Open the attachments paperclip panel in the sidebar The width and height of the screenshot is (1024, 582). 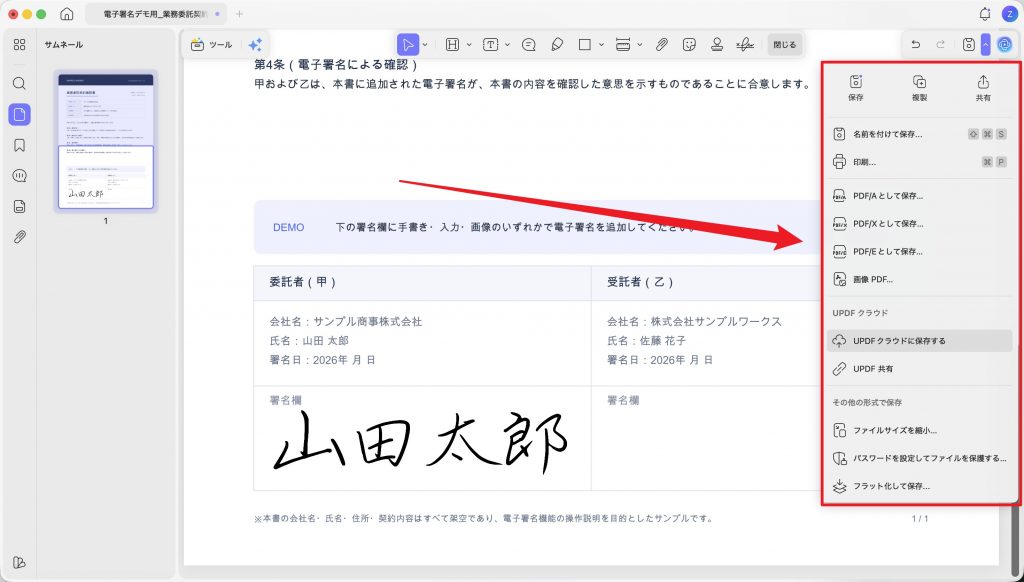pos(20,236)
